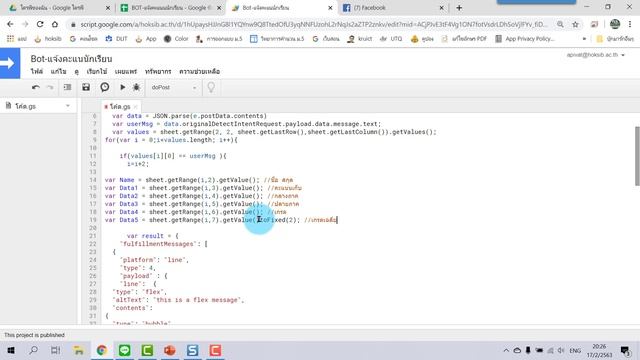Click the zoom magnifier icon in address bar

coord(560,24)
